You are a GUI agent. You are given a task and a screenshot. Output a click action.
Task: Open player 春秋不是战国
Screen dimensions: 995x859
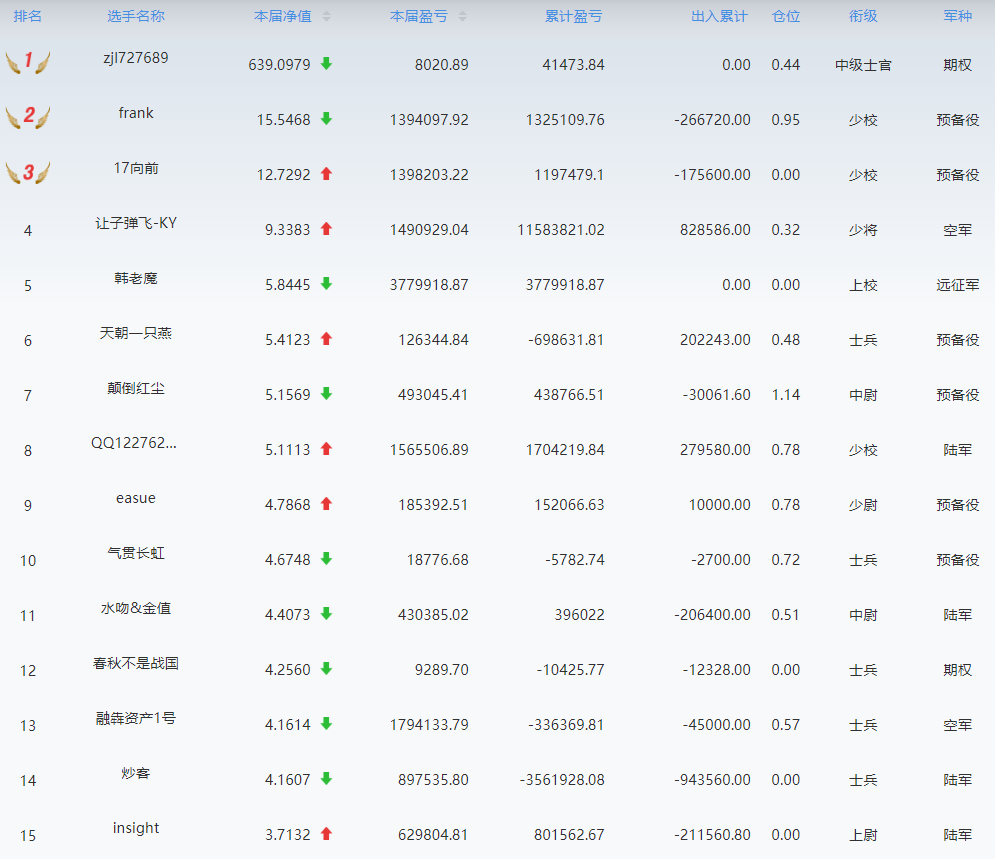[x=136, y=664]
